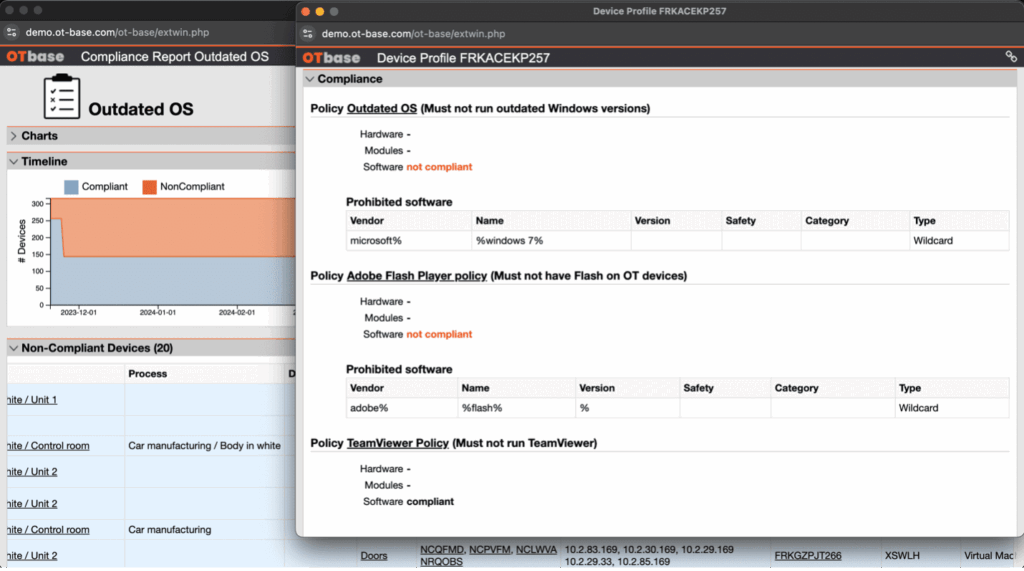Click the OTbase logo in Compliance Report window
Screen dimensions: 1024x571
pyautogui.click(x=35, y=56)
